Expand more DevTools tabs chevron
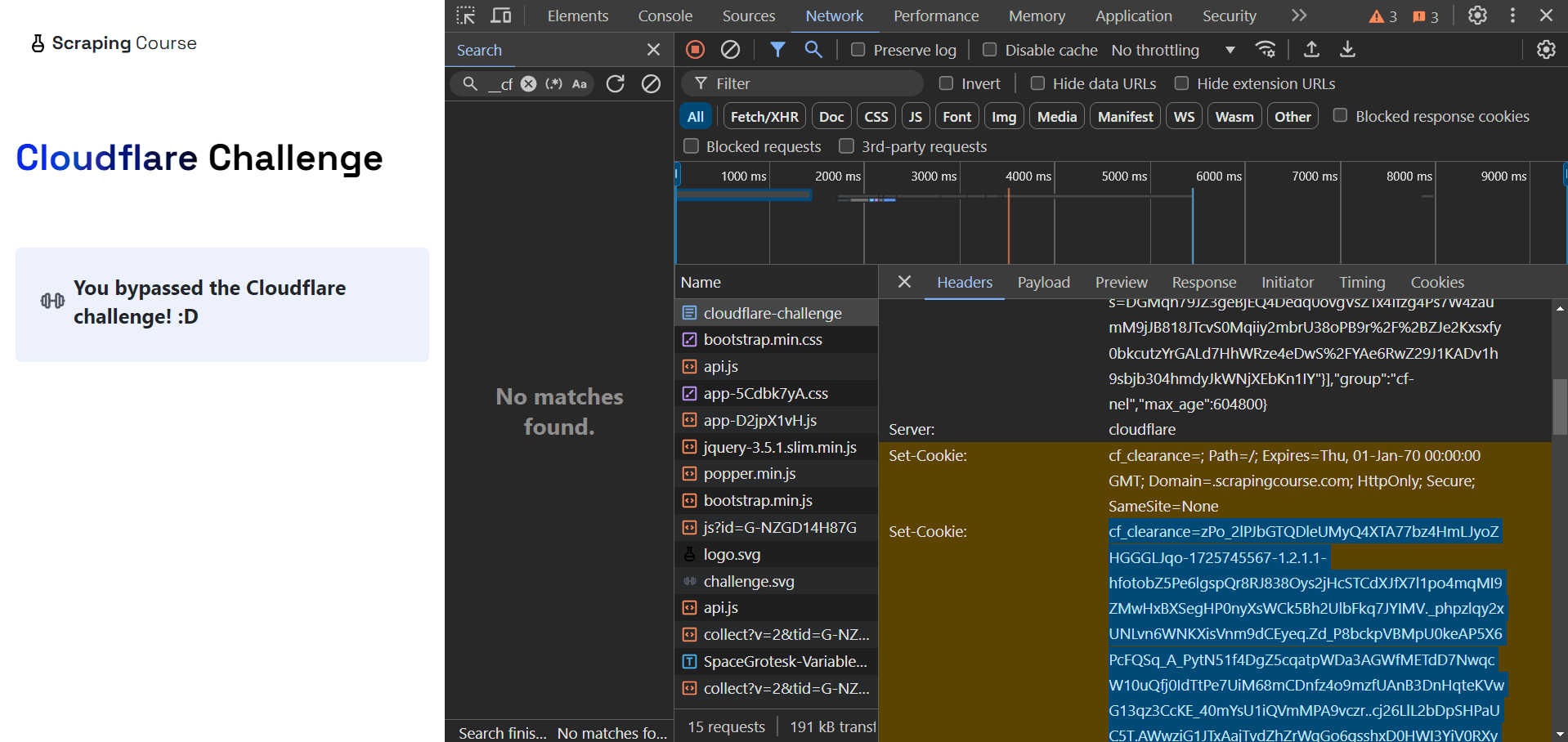 coord(1299,16)
